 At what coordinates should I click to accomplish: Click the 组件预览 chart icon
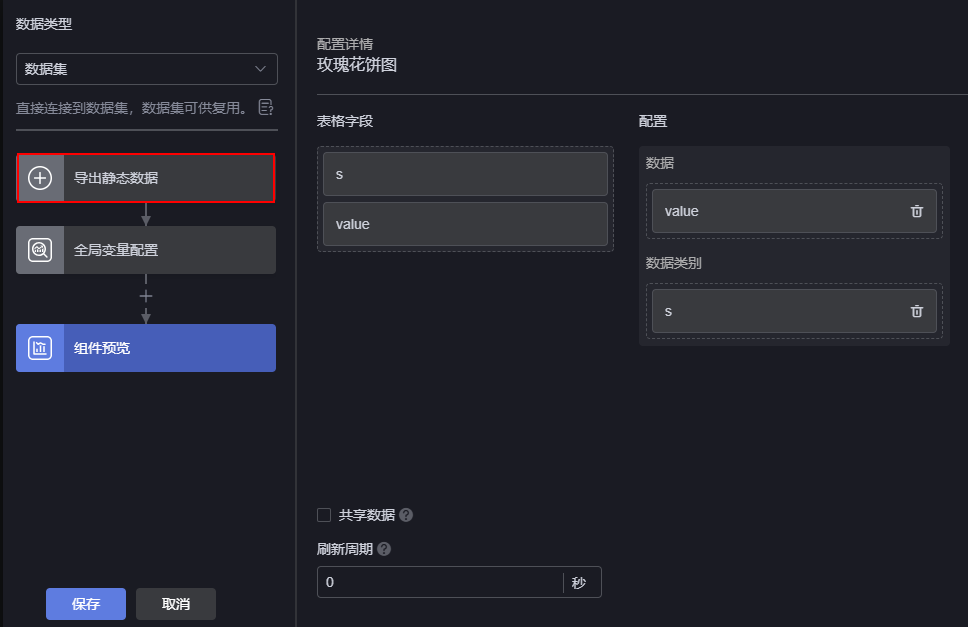pyautogui.click(x=40, y=348)
